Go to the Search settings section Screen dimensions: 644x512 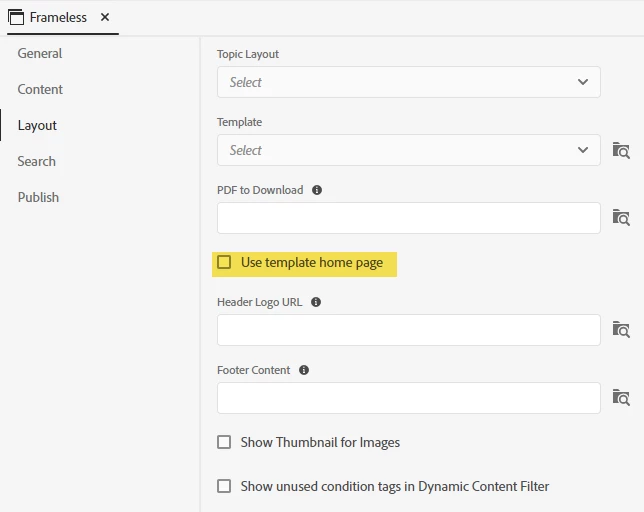click(37, 161)
